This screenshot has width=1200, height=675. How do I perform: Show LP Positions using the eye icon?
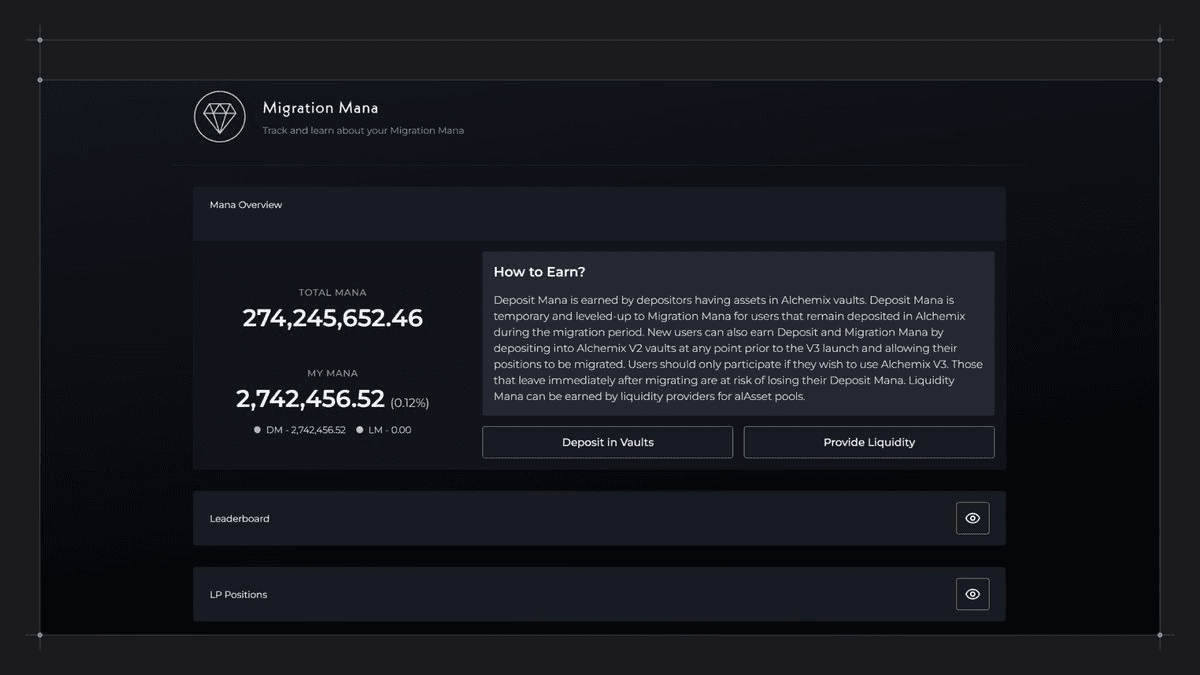(972, 594)
